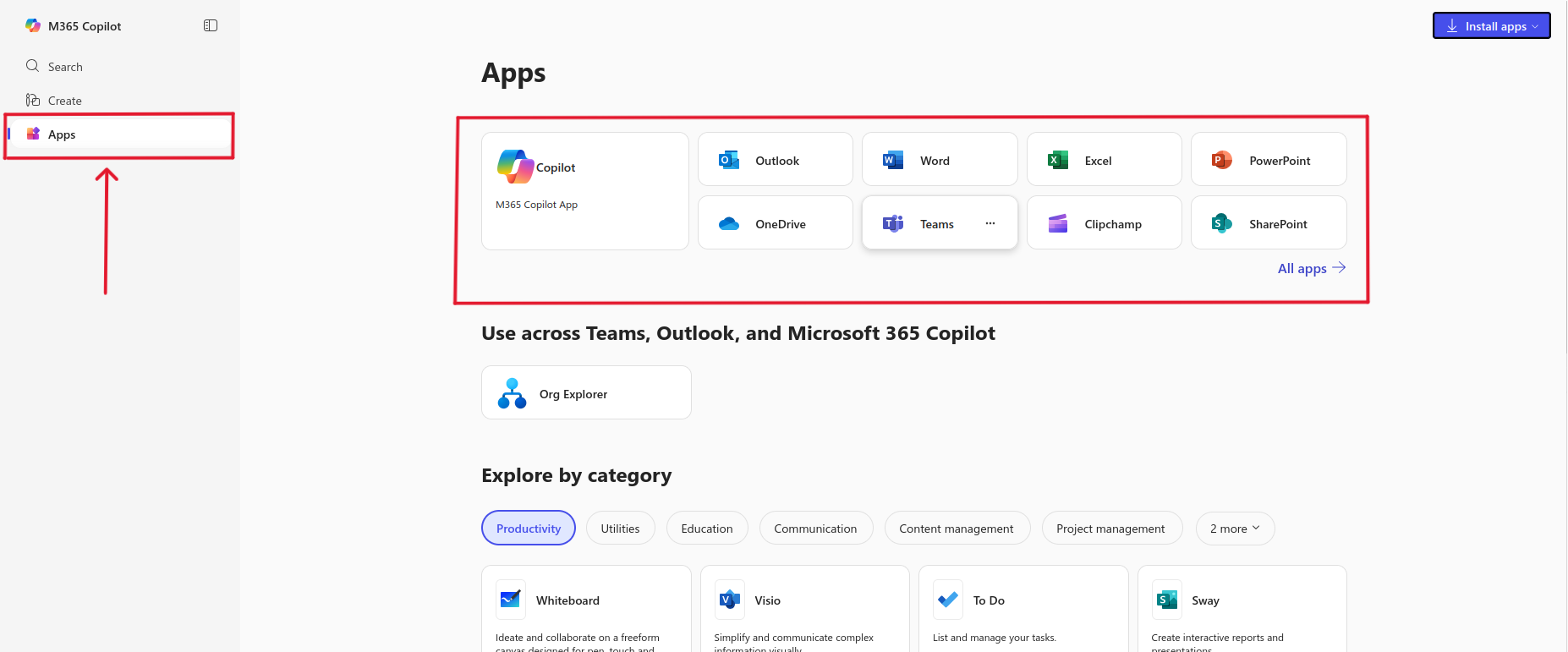Launch PowerPoint from the apps grid

coord(1268,160)
